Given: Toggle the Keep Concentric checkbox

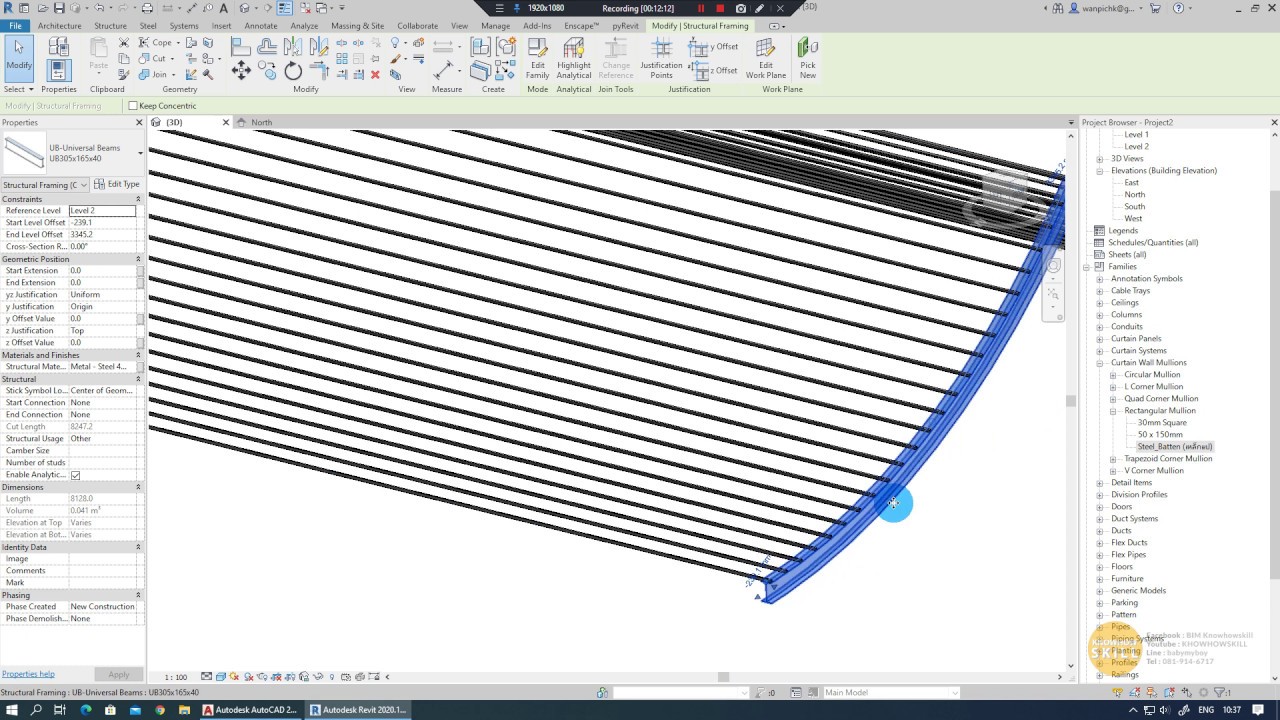Looking at the screenshot, I should [132, 106].
